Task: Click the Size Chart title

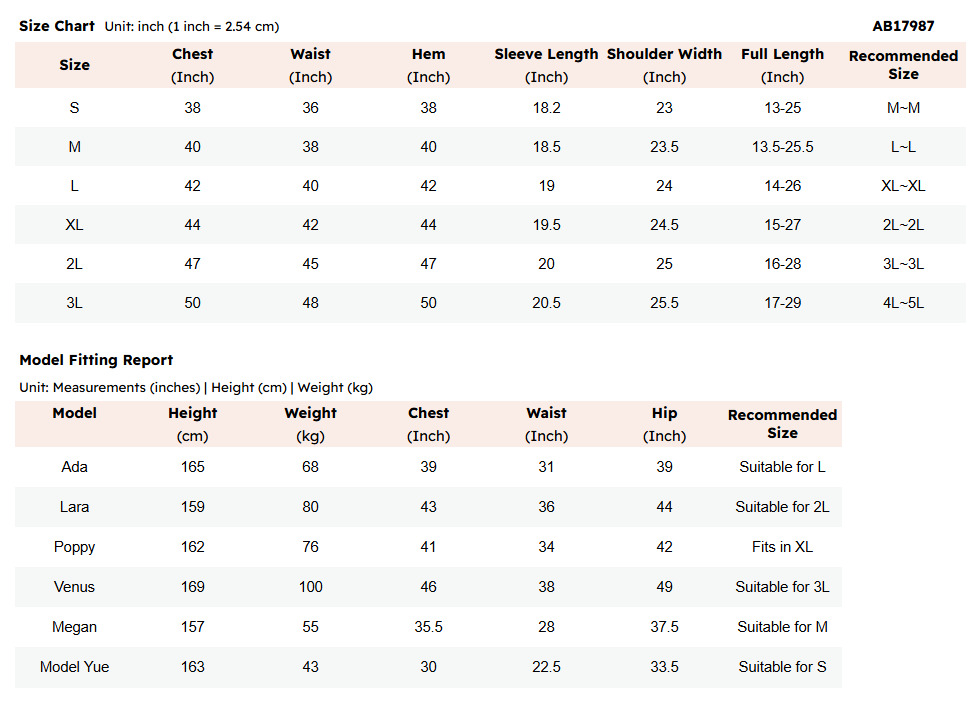Action: (x=57, y=26)
